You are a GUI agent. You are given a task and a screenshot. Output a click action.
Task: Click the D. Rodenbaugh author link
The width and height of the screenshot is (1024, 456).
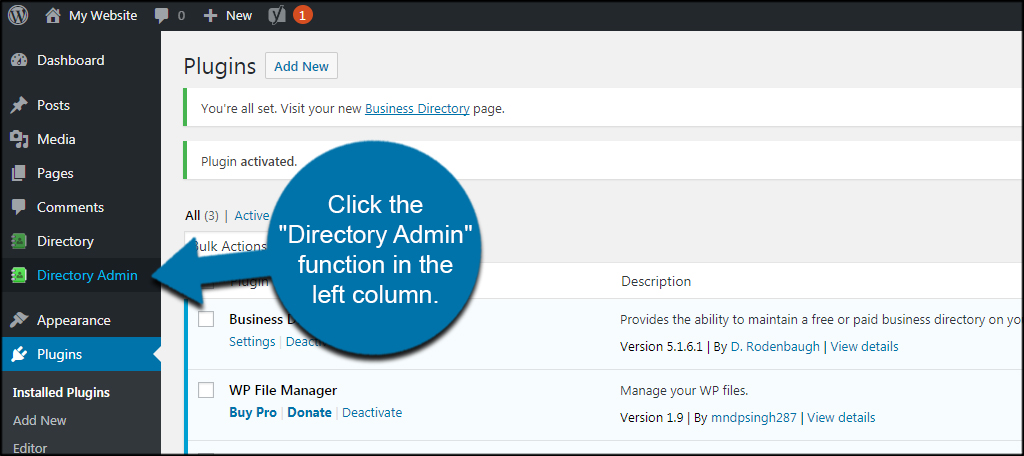point(775,347)
